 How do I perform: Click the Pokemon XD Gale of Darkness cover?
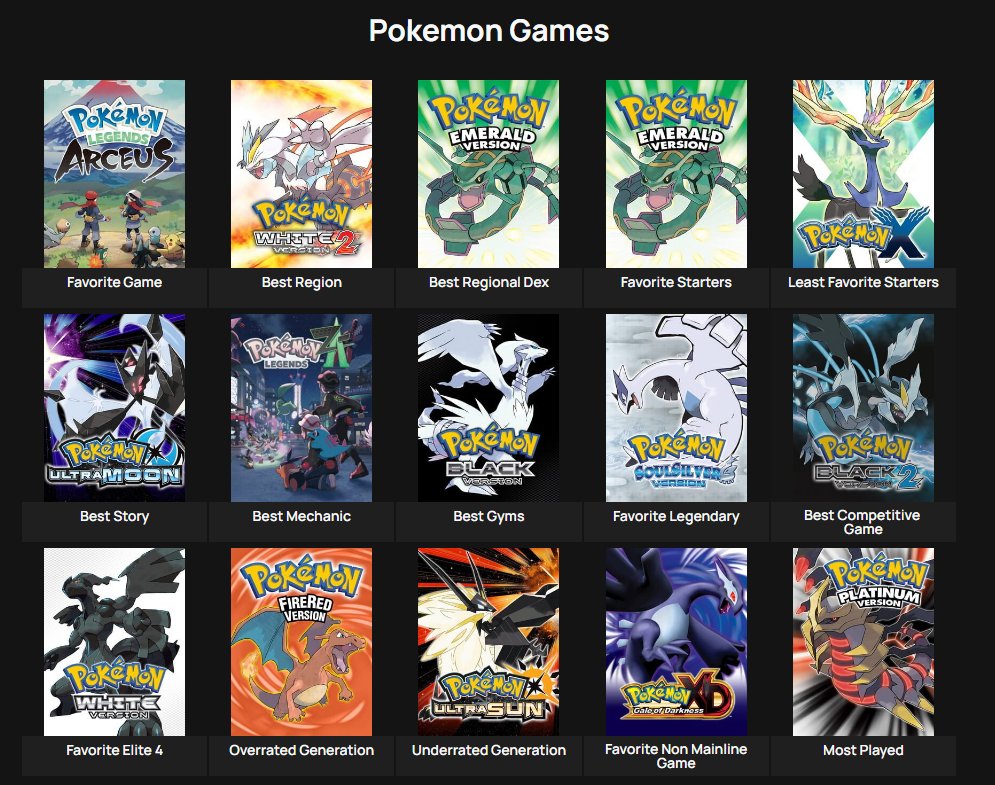tap(676, 642)
